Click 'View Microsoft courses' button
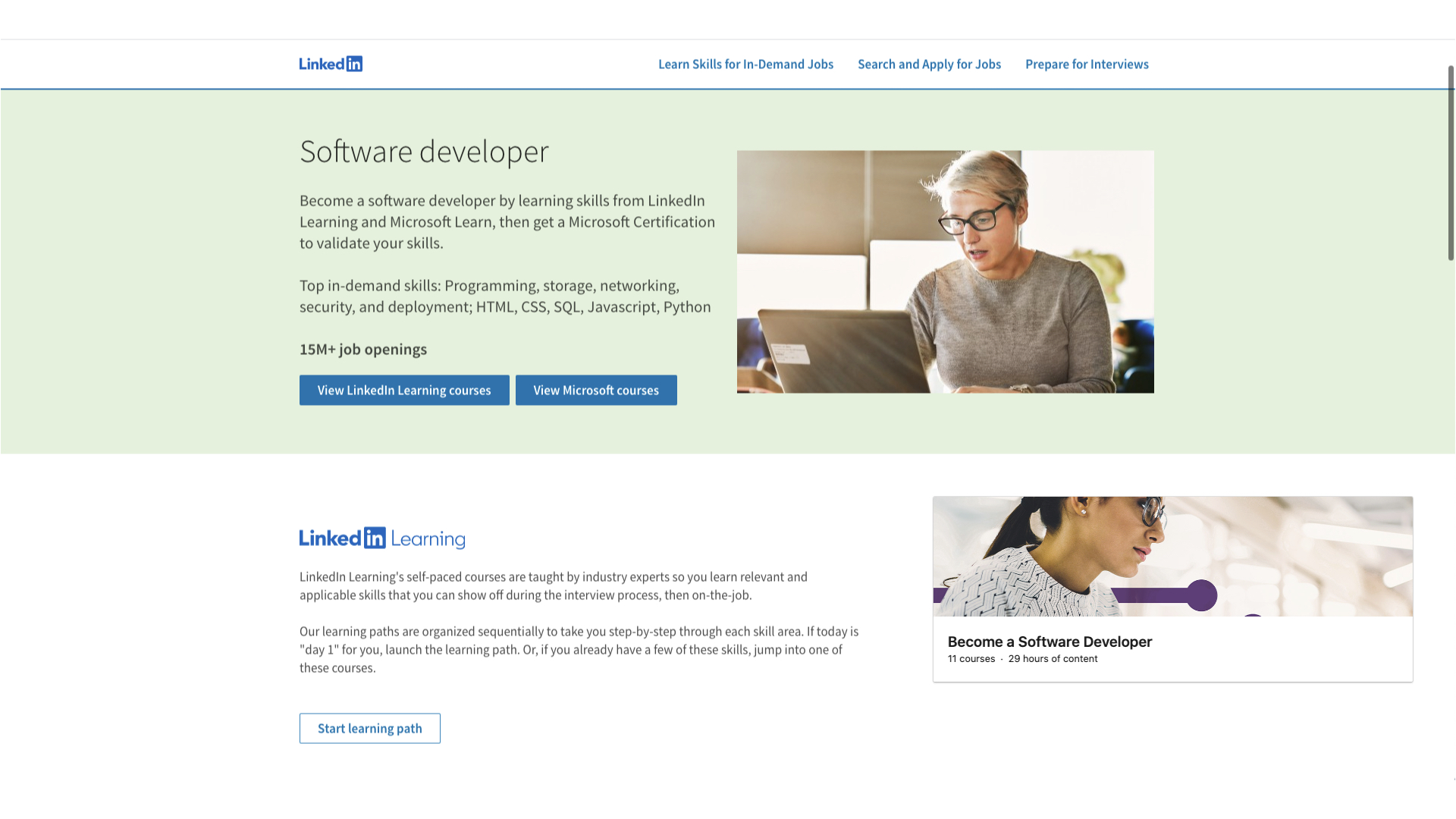This screenshot has height=819, width=1456. click(x=596, y=389)
